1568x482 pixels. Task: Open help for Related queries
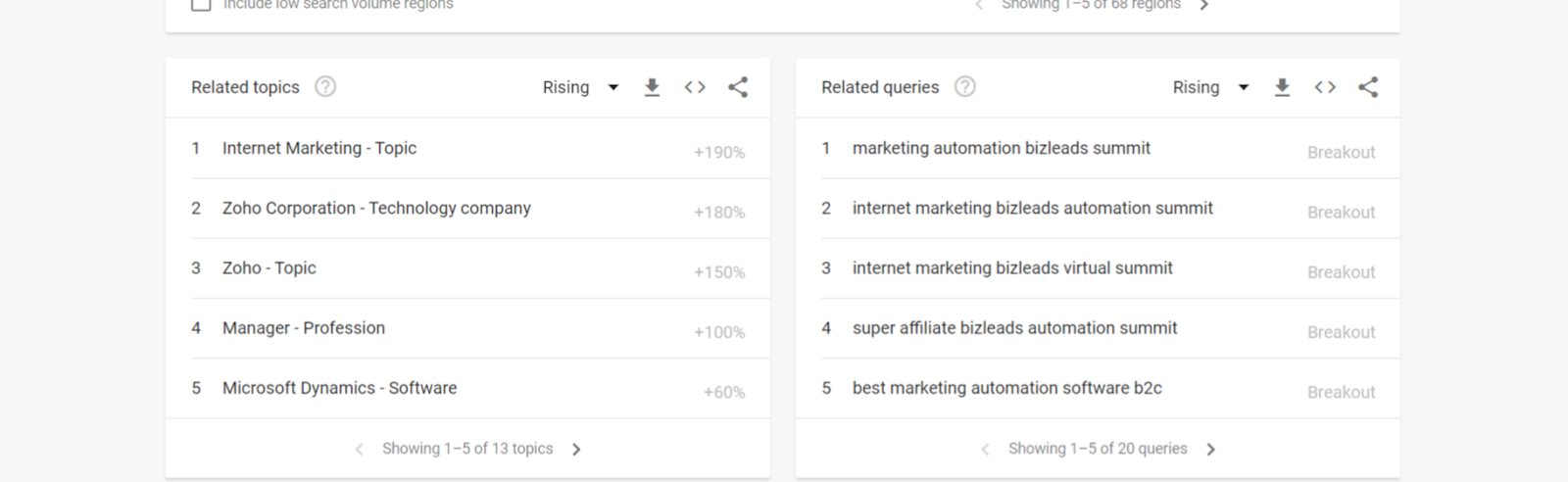[x=965, y=86]
